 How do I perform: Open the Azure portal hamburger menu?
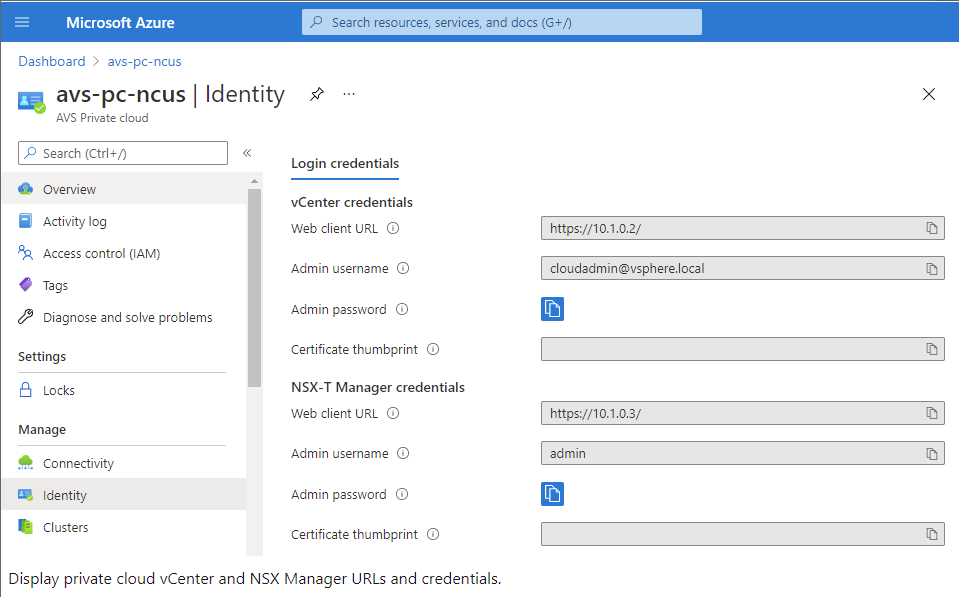pos(22,22)
